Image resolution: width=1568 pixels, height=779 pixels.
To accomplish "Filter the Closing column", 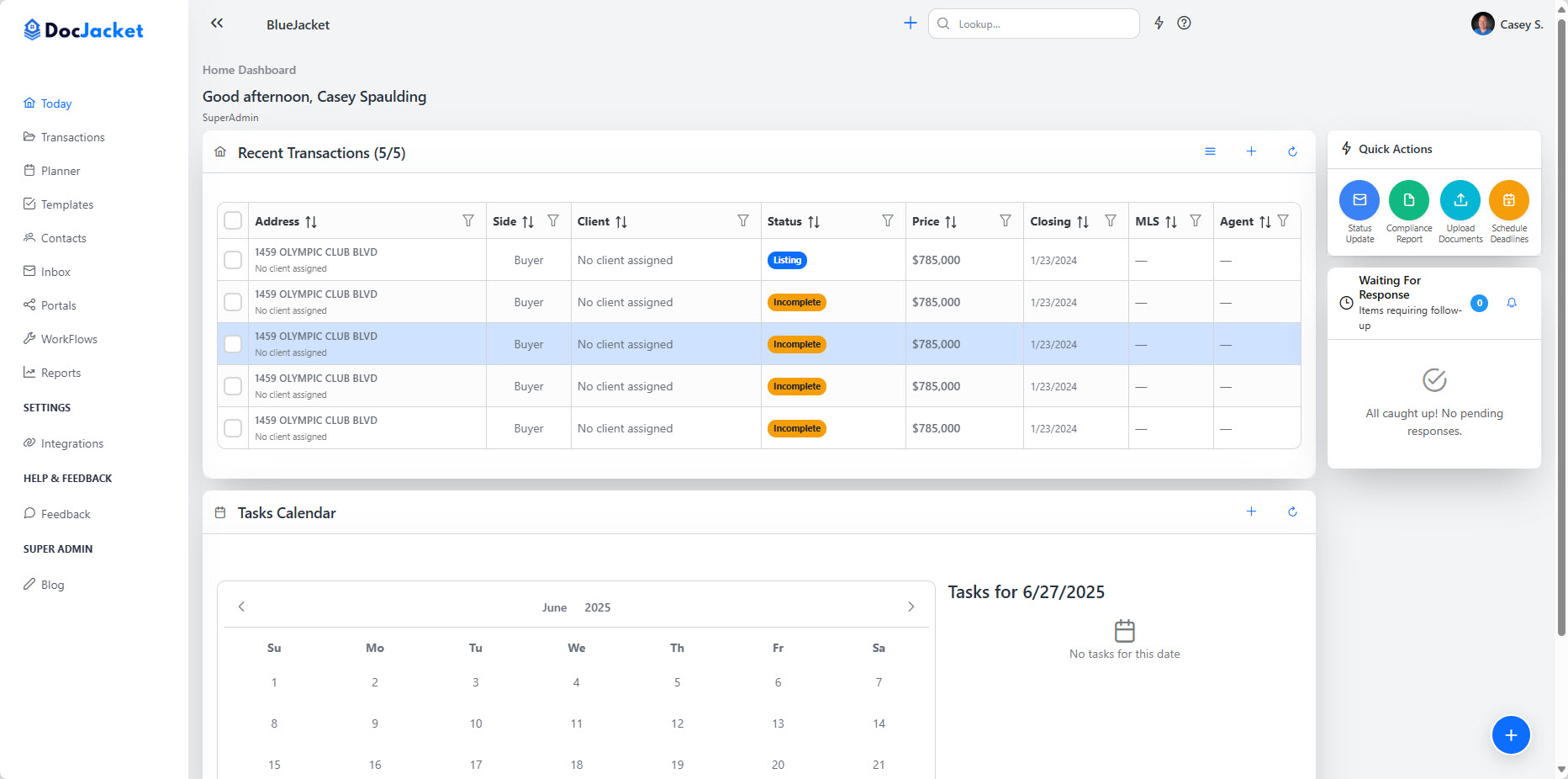I will click(1111, 220).
